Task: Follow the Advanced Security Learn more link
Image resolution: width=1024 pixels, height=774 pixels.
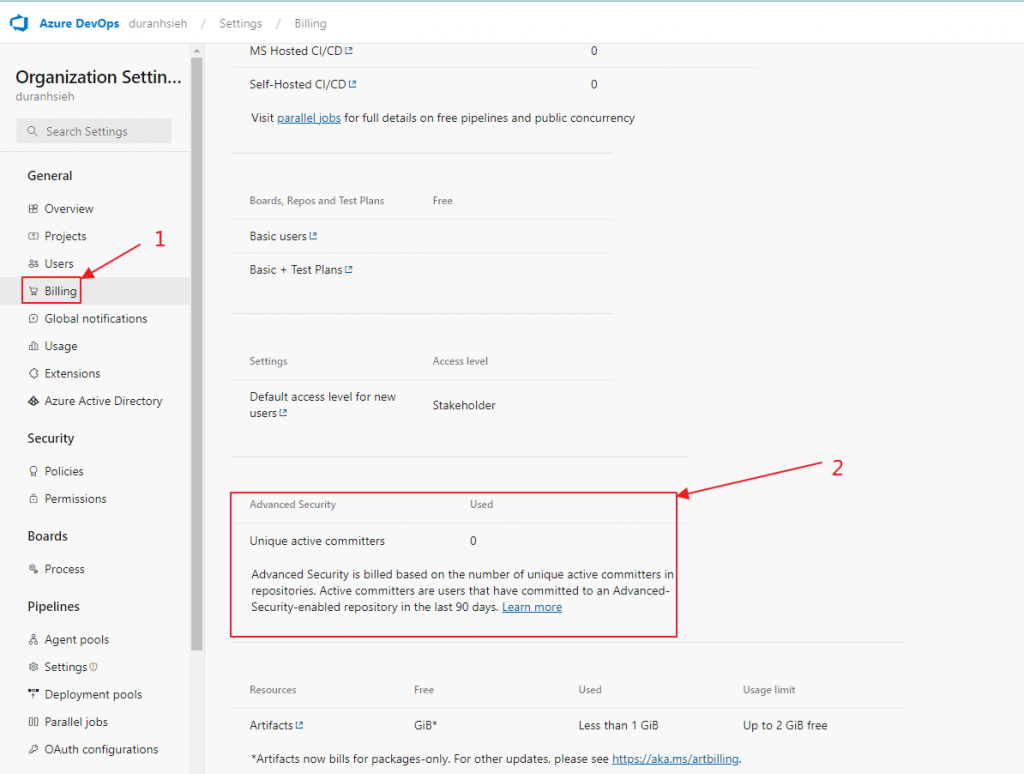Action: pyautogui.click(x=532, y=607)
